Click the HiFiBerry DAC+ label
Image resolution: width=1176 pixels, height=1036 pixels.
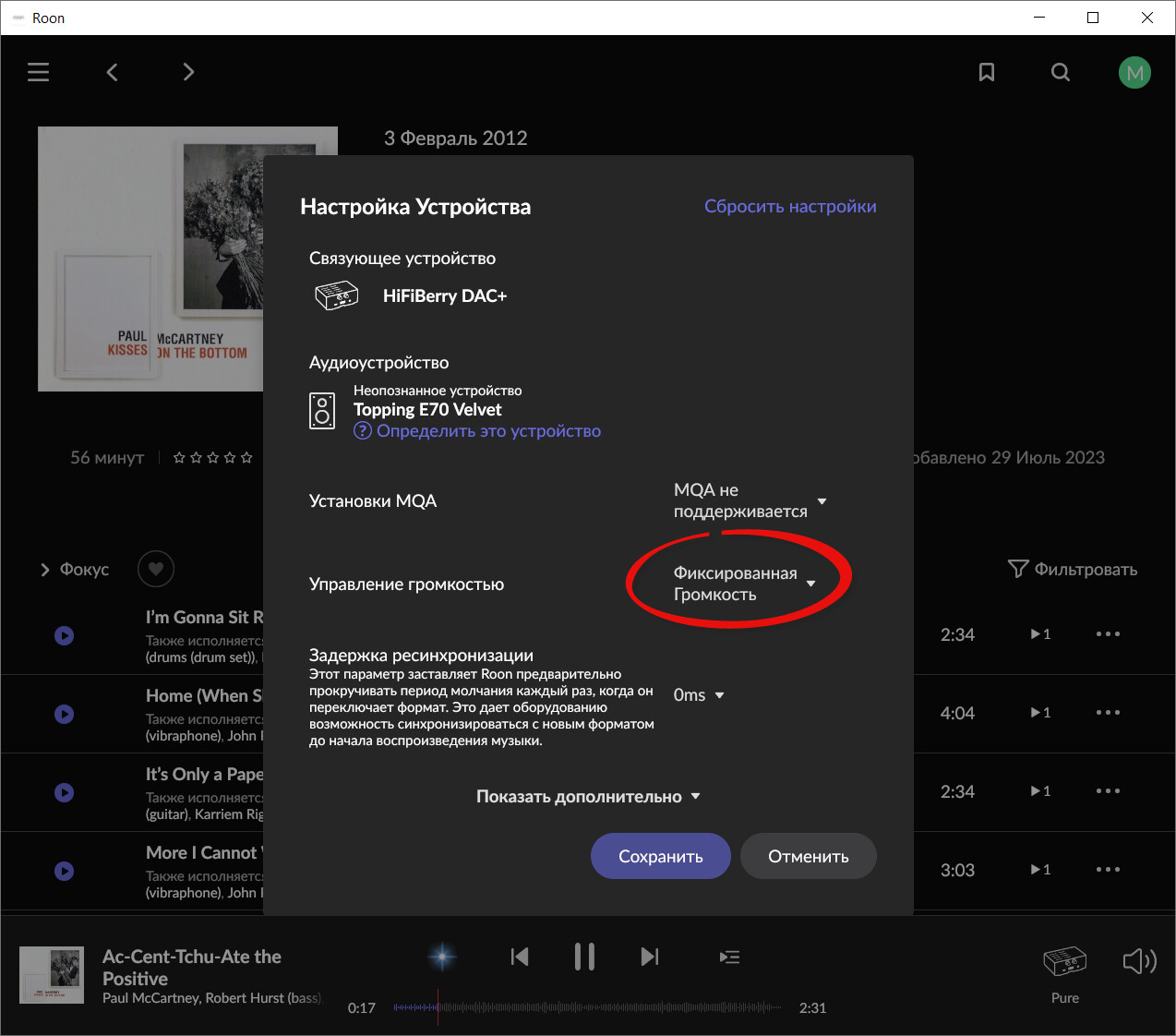445,296
